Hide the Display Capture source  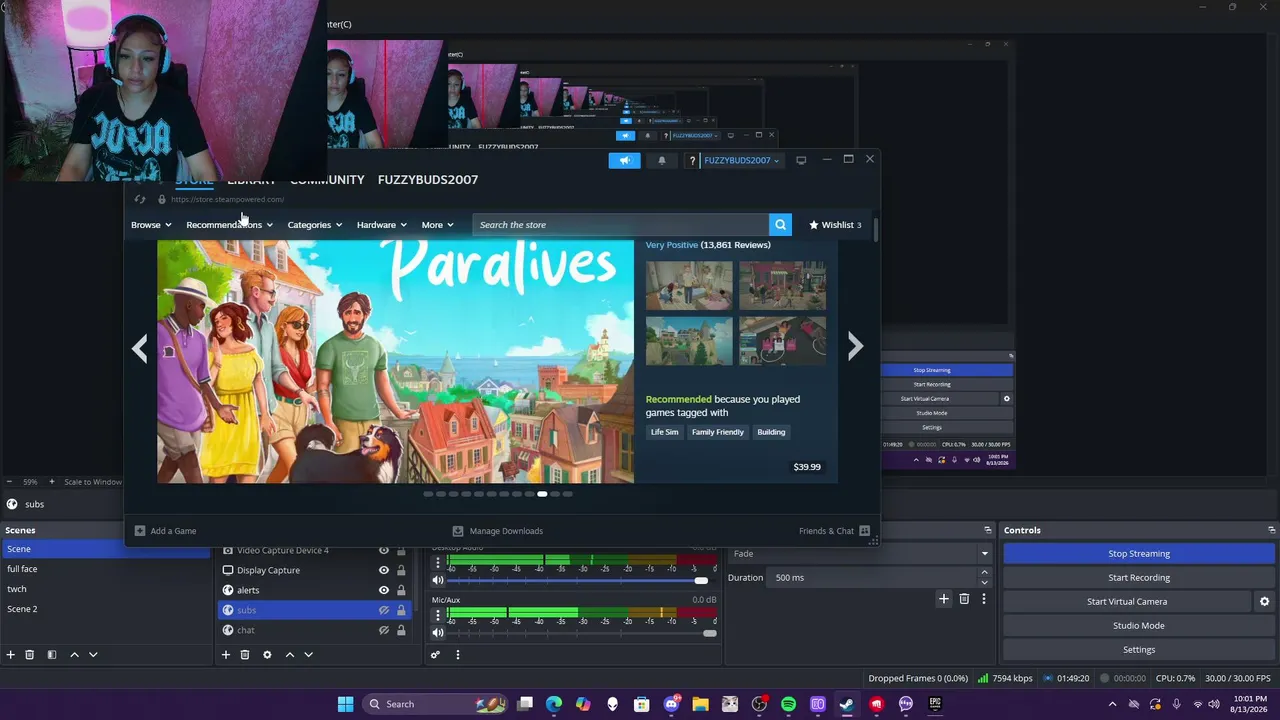(383, 571)
